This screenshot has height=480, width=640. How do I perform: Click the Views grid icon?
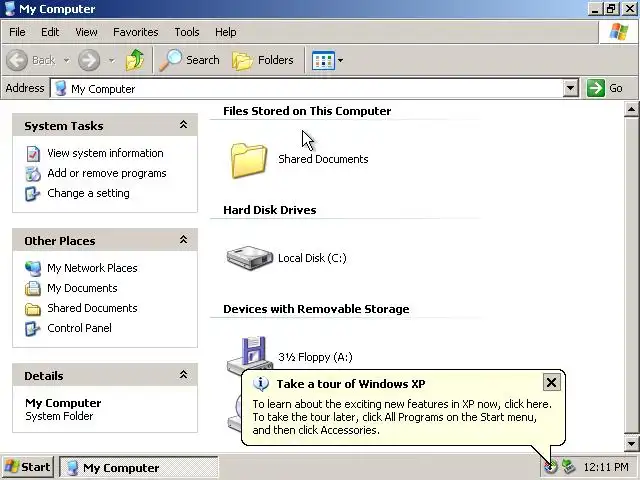[x=323, y=60]
